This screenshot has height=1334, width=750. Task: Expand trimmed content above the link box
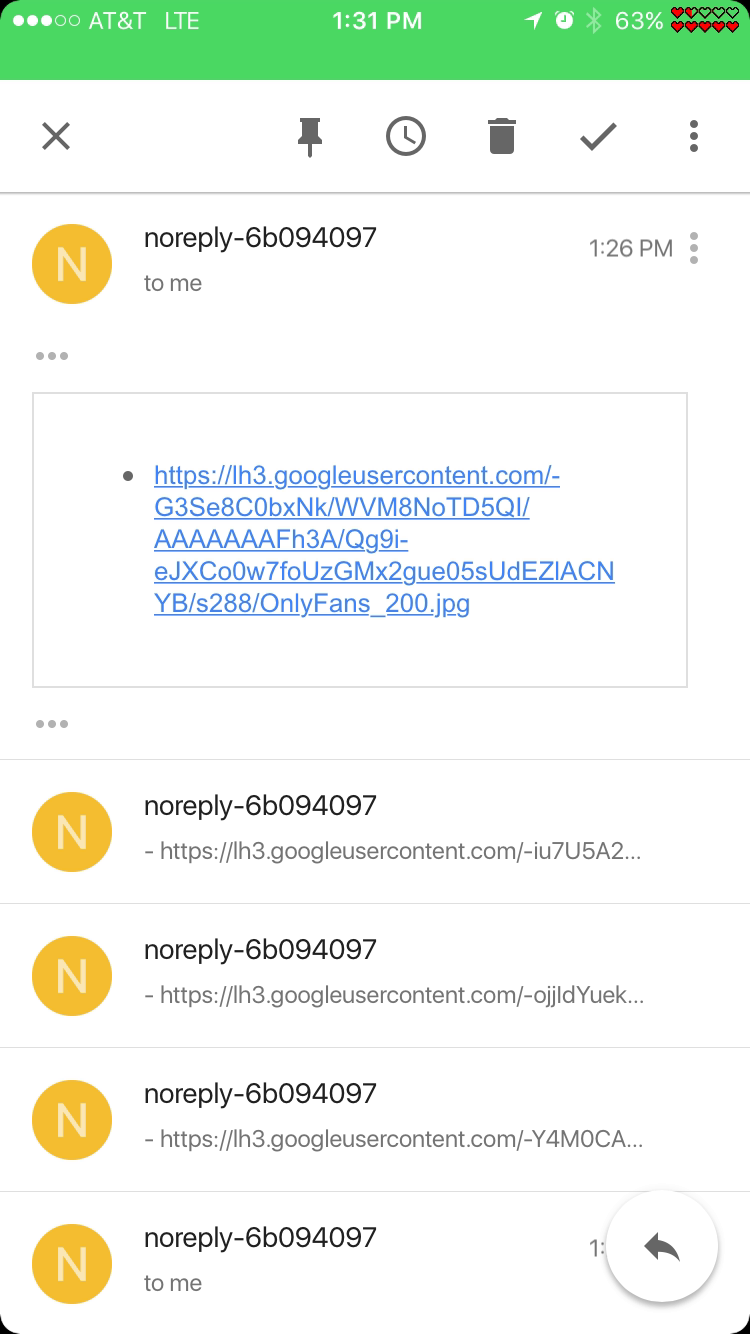[51, 356]
